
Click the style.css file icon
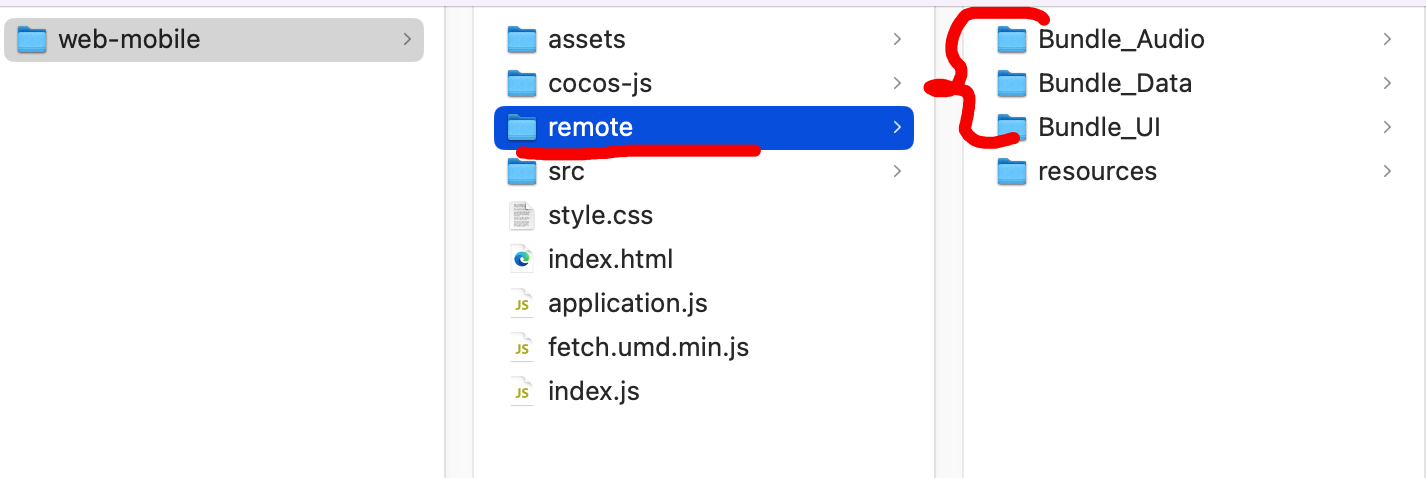pyautogui.click(x=522, y=216)
